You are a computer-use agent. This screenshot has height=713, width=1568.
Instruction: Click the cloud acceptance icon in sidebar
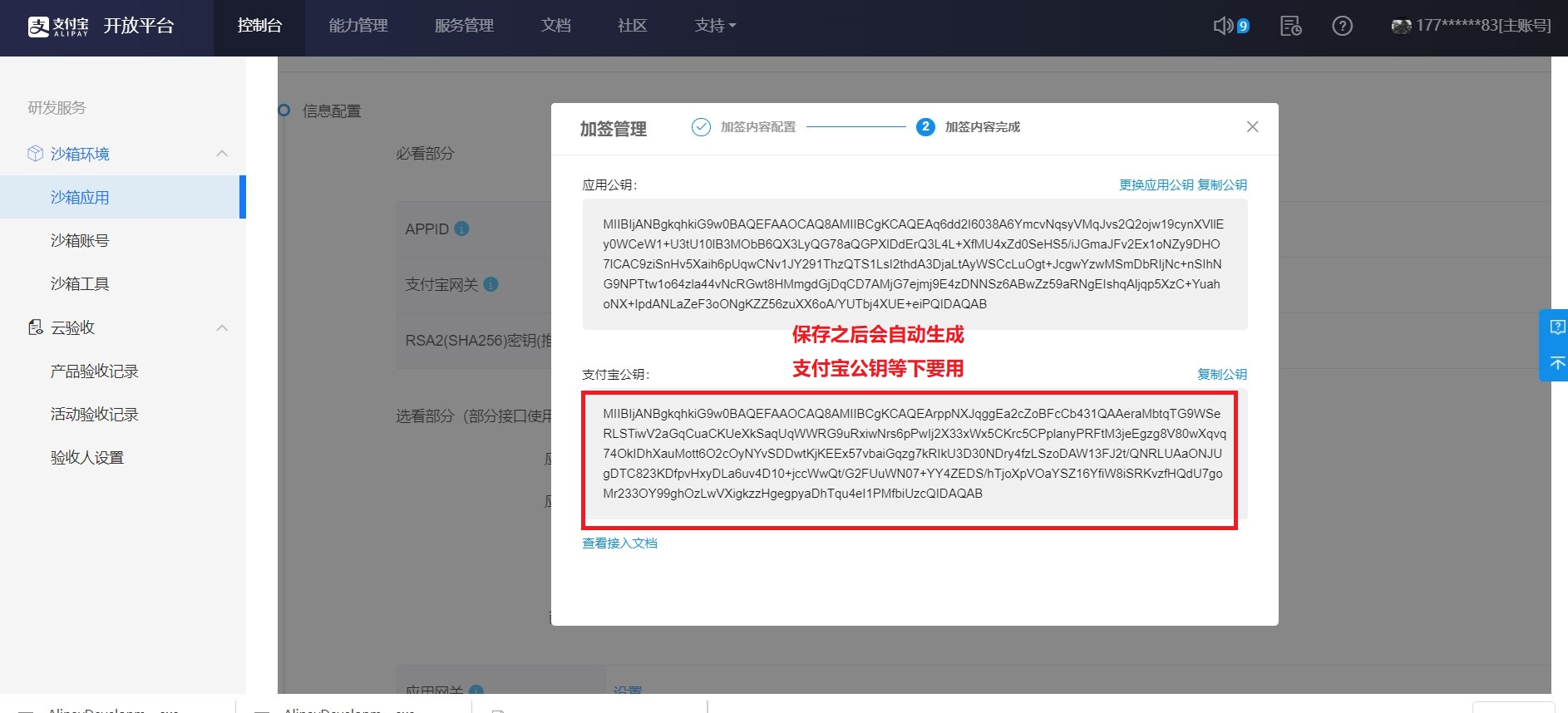pyautogui.click(x=35, y=327)
